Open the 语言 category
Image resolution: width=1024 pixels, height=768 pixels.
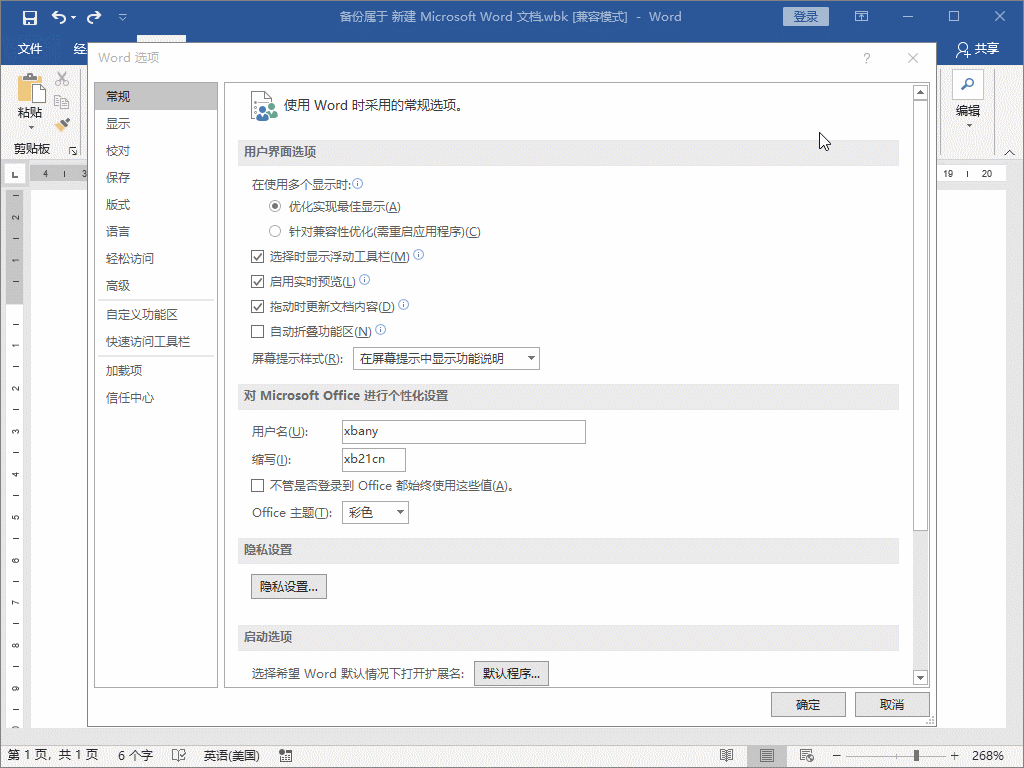point(156,231)
